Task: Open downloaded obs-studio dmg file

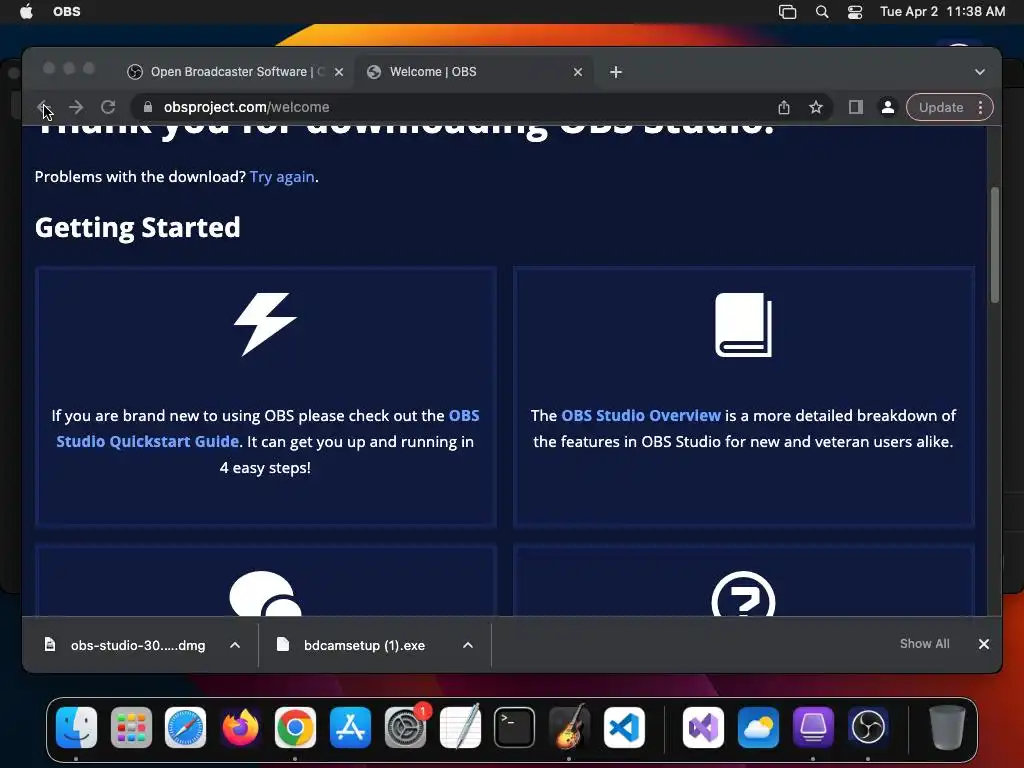Action: click(127, 645)
